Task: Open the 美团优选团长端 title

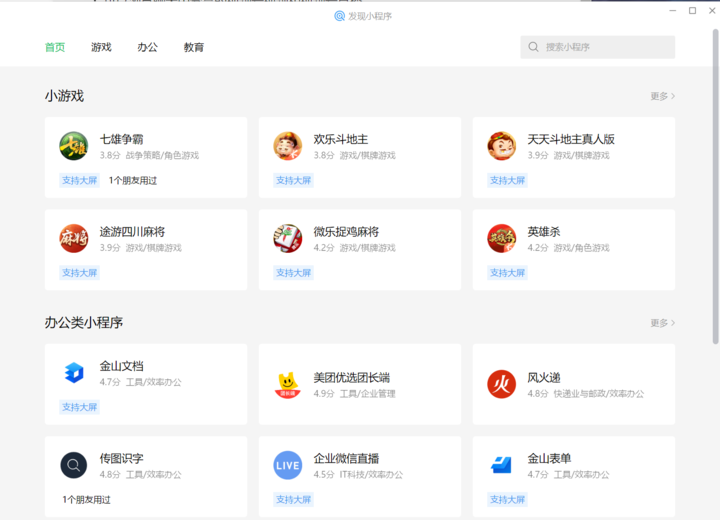Action: pyautogui.click(x=352, y=378)
